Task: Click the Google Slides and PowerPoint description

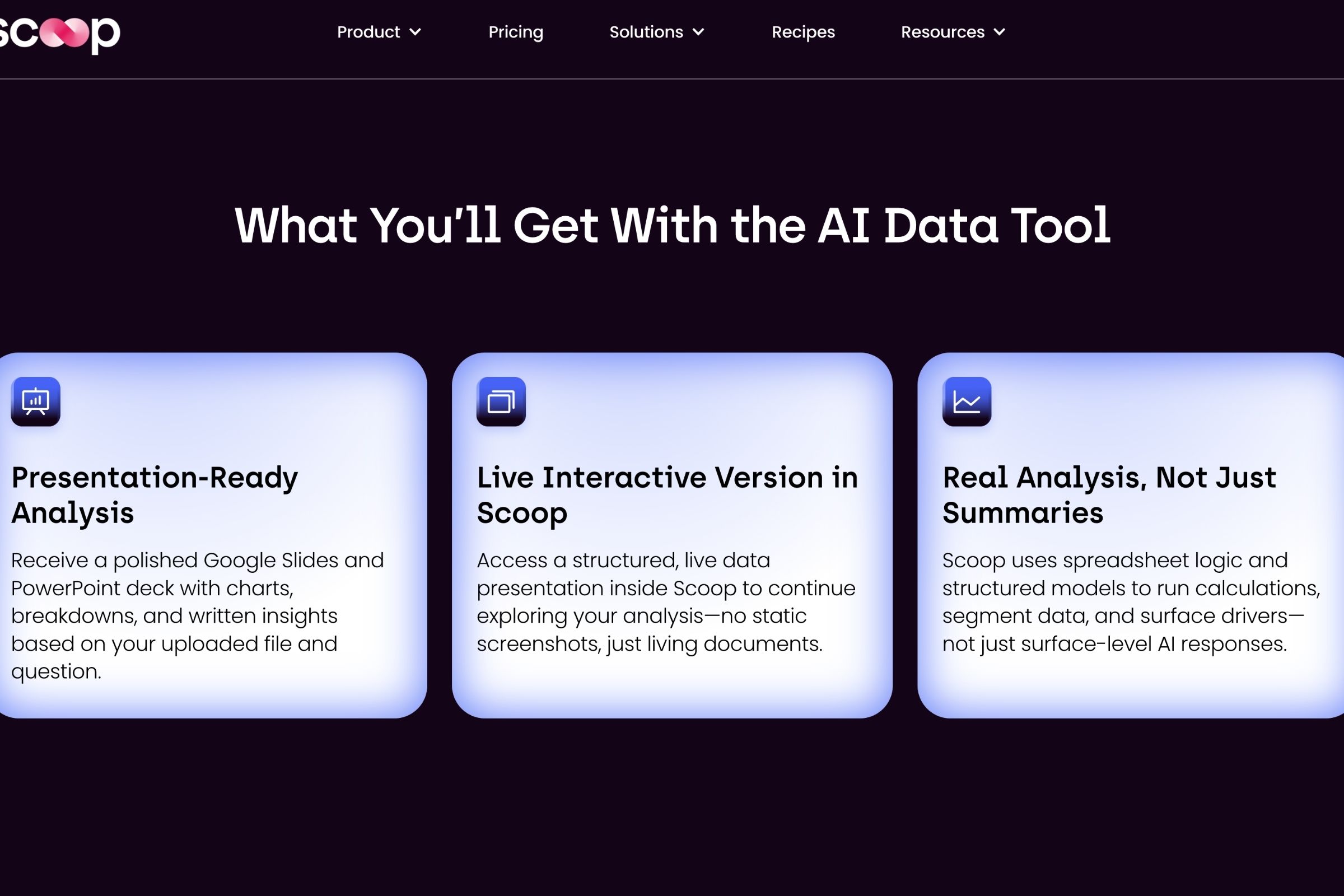Action: pyautogui.click(x=198, y=615)
